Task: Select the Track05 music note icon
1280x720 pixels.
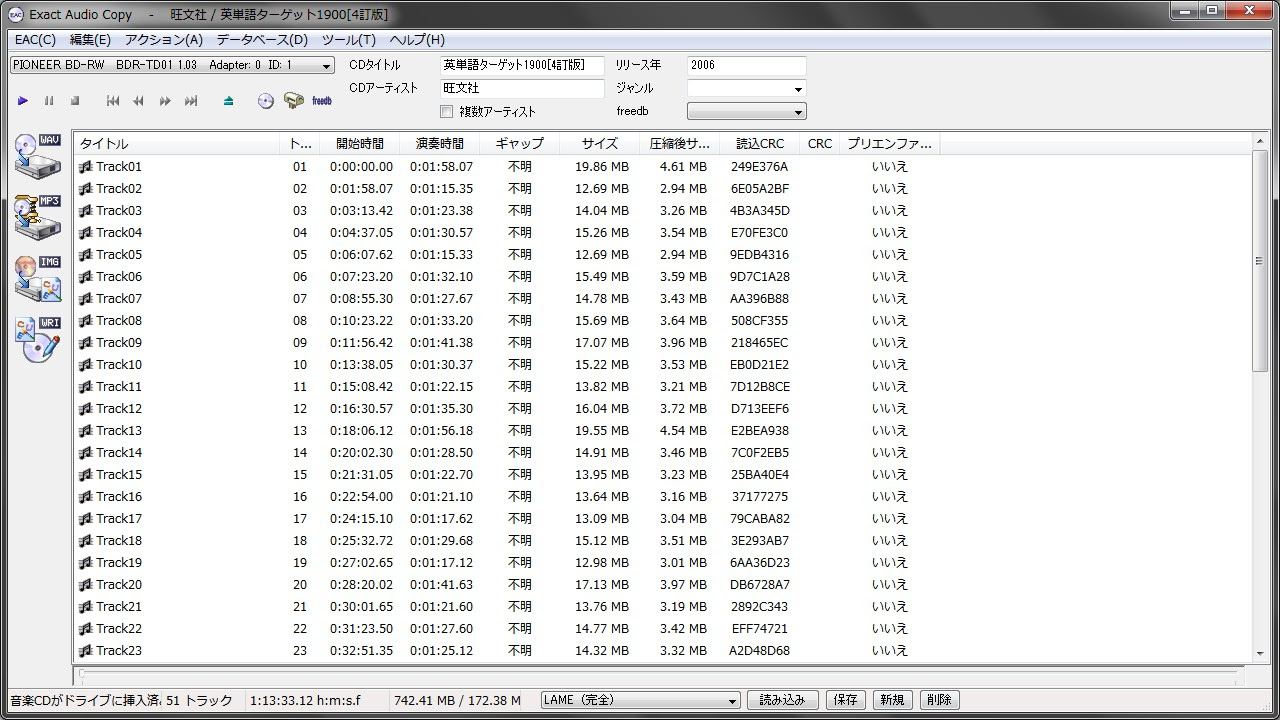Action: [86, 255]
